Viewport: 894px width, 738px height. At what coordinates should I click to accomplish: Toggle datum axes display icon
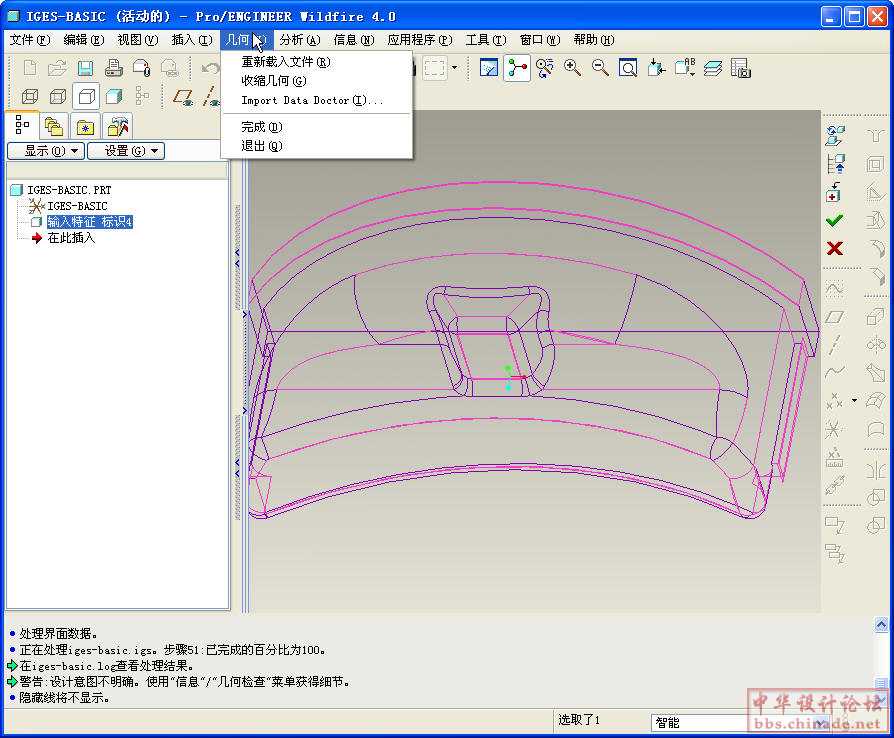(x=211, y=96)
